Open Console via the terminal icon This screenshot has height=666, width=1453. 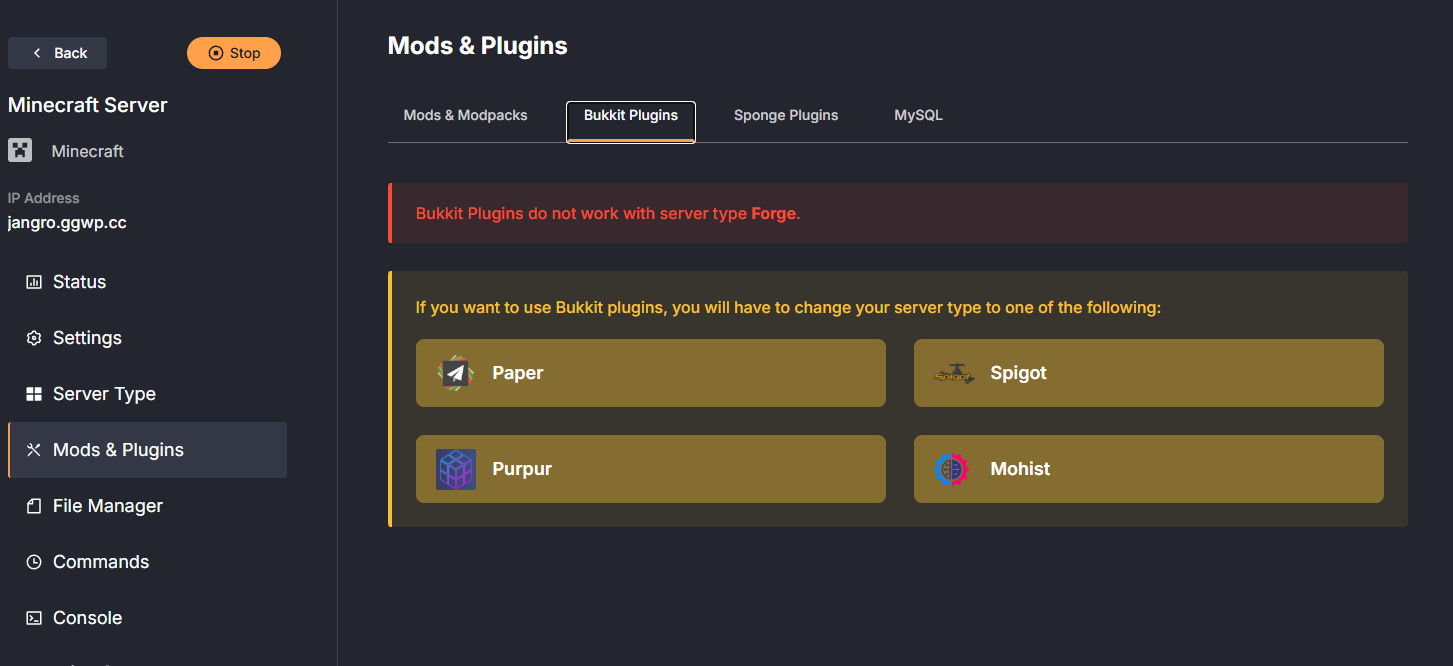[33, 617]
